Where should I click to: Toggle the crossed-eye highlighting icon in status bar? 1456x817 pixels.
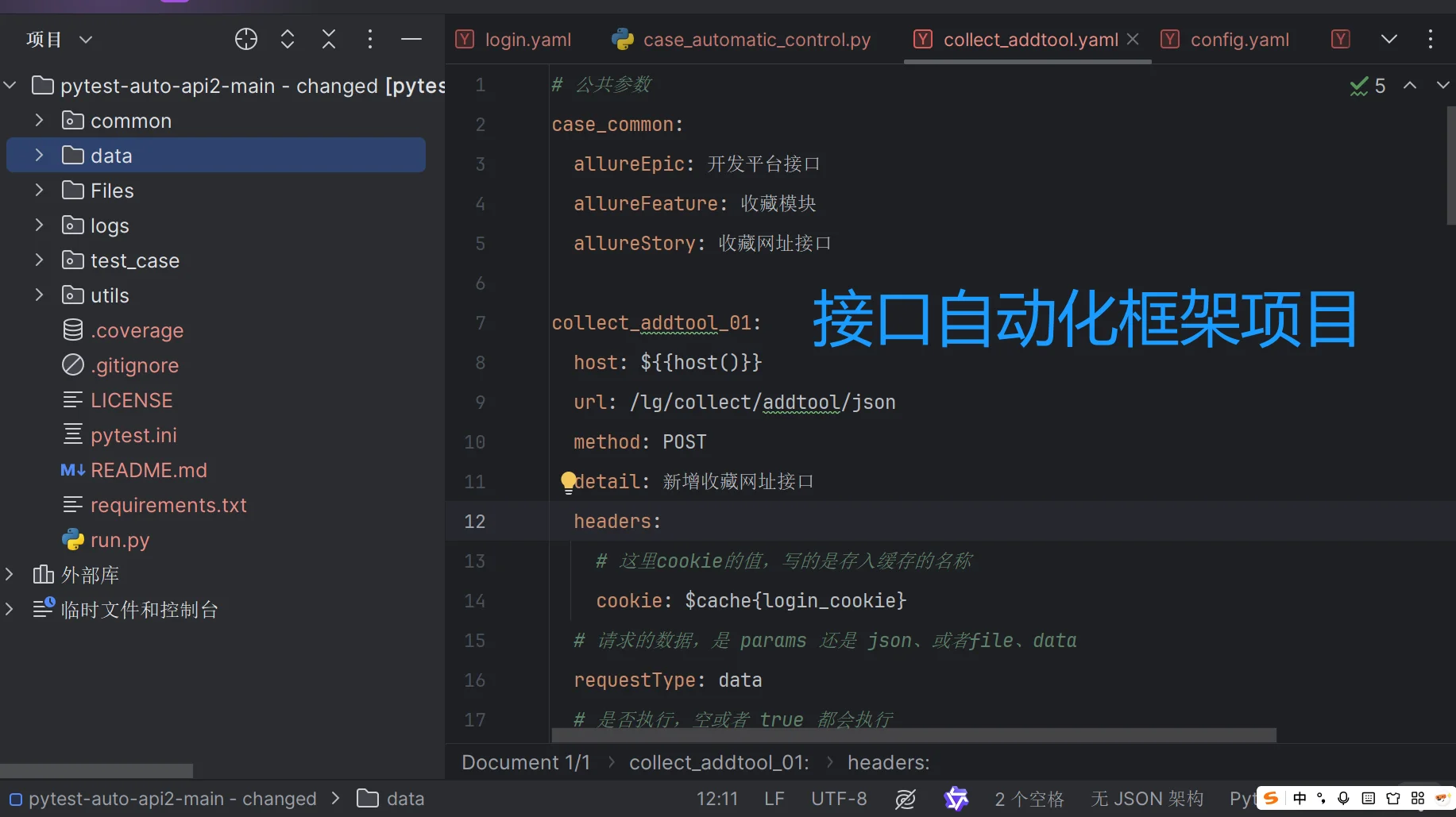(x=905, y=799)
